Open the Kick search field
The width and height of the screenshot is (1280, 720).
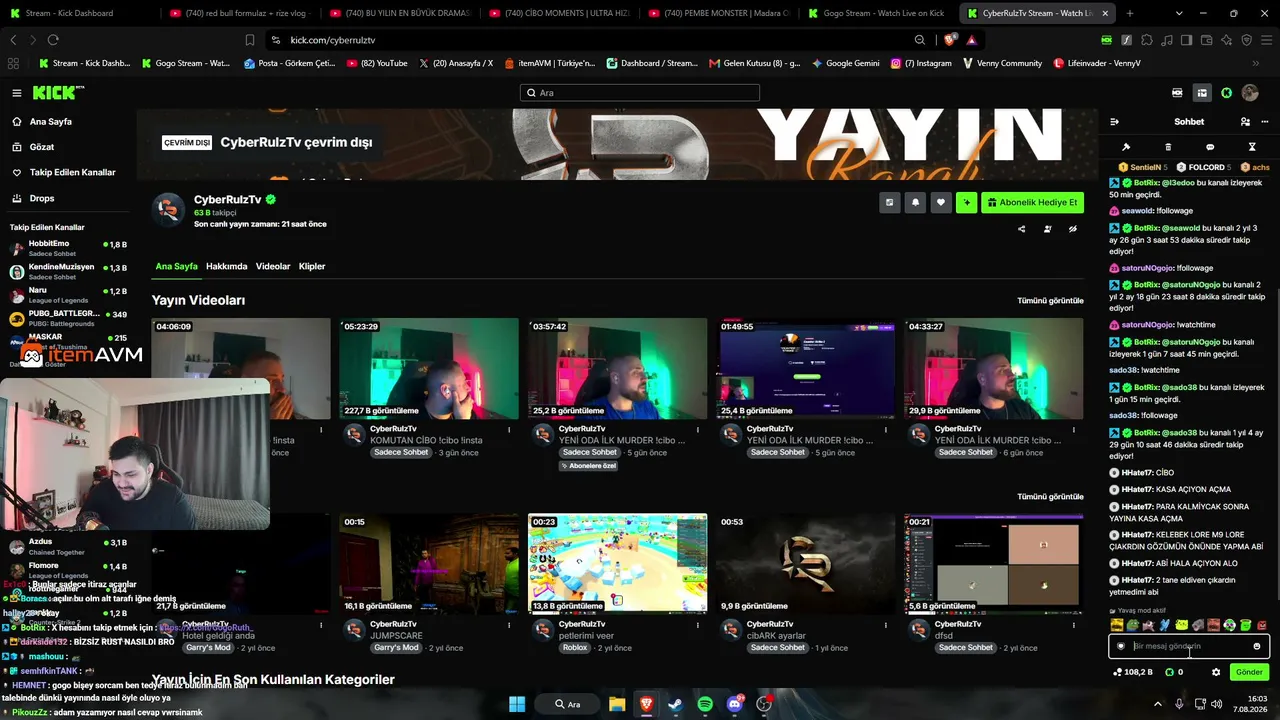(x=640, y=93)
